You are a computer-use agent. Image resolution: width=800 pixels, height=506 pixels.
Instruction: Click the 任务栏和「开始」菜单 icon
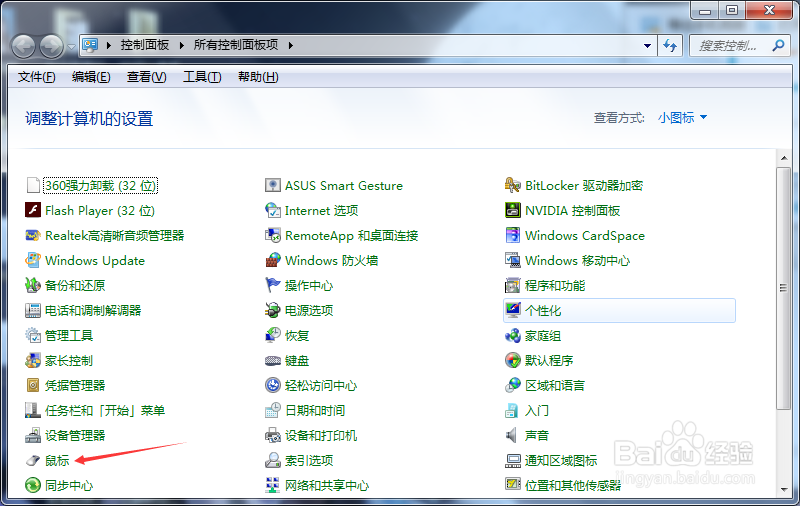pyautogui.click(x=33, y=410)
